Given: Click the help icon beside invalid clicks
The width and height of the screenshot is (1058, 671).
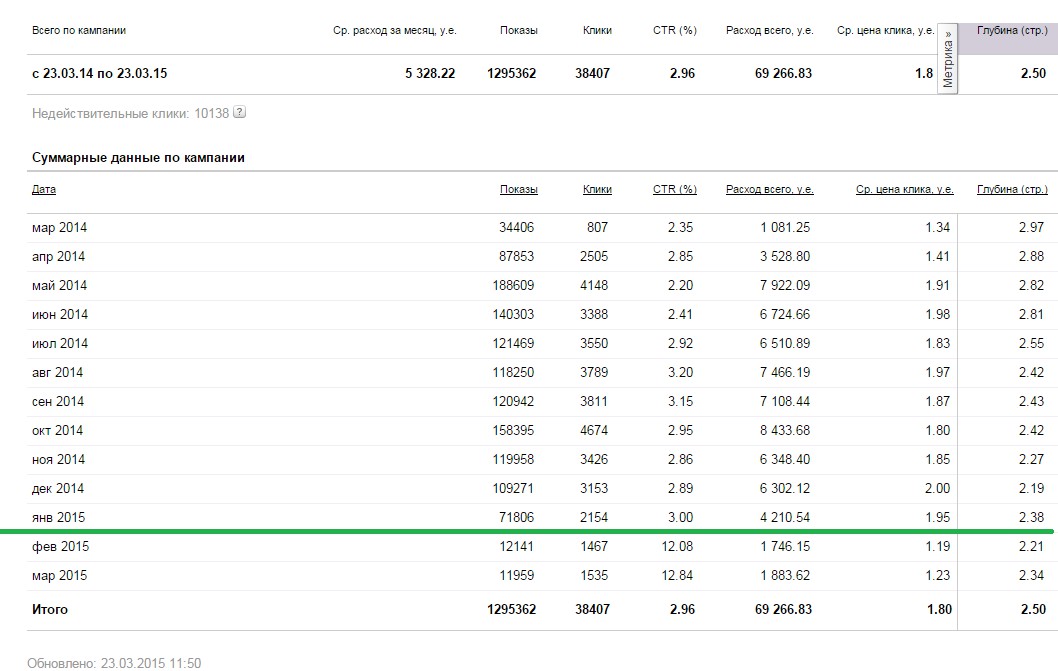Looking at the screenshot, I should 239,113.
